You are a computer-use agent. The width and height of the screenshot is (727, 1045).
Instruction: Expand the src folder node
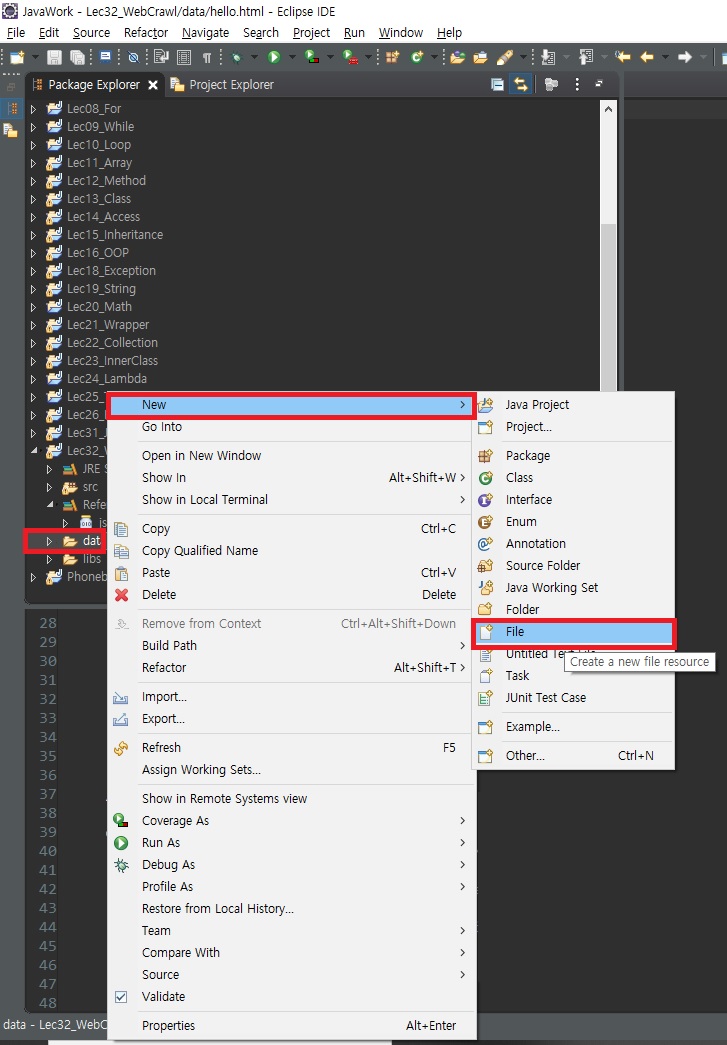point(49,487)
